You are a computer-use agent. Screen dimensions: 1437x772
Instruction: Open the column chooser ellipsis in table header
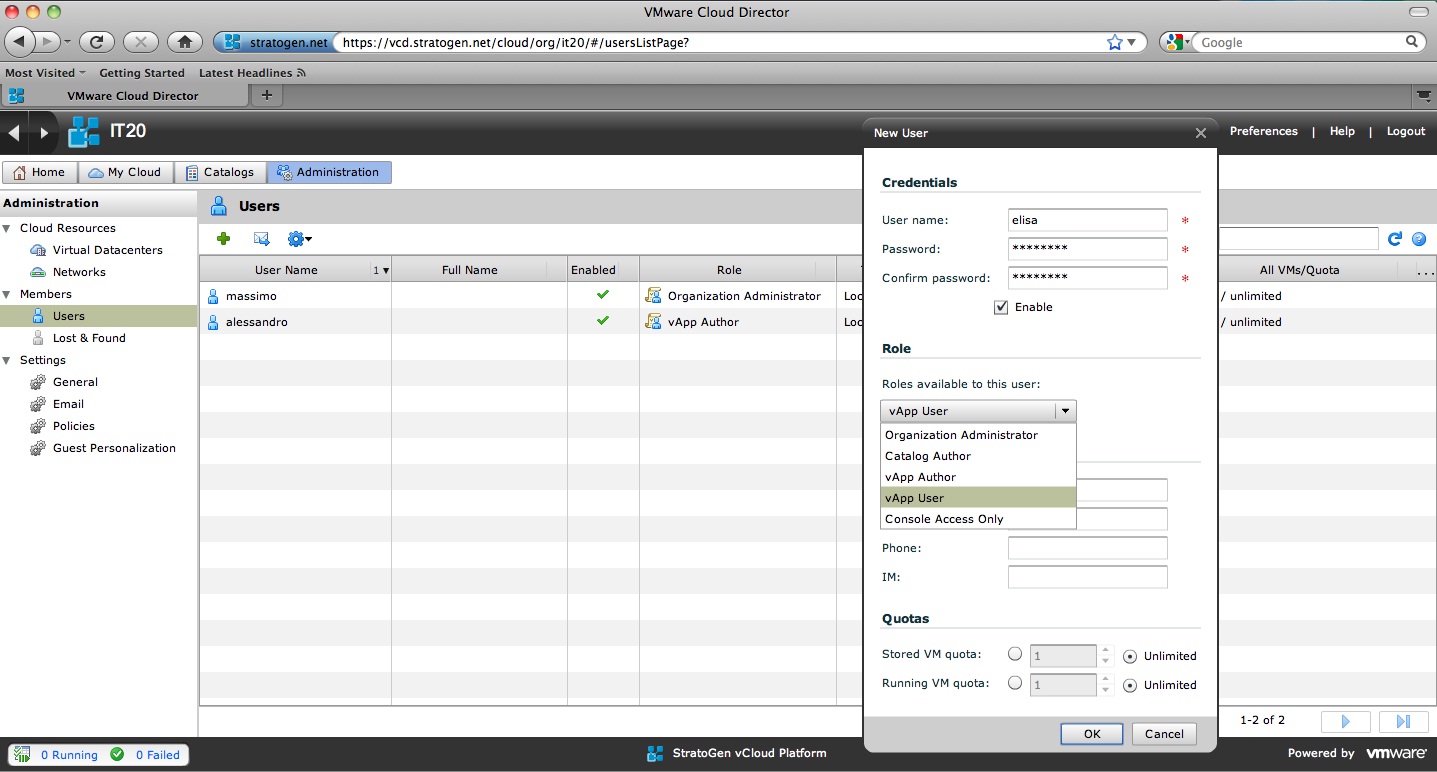[1426, 270]
